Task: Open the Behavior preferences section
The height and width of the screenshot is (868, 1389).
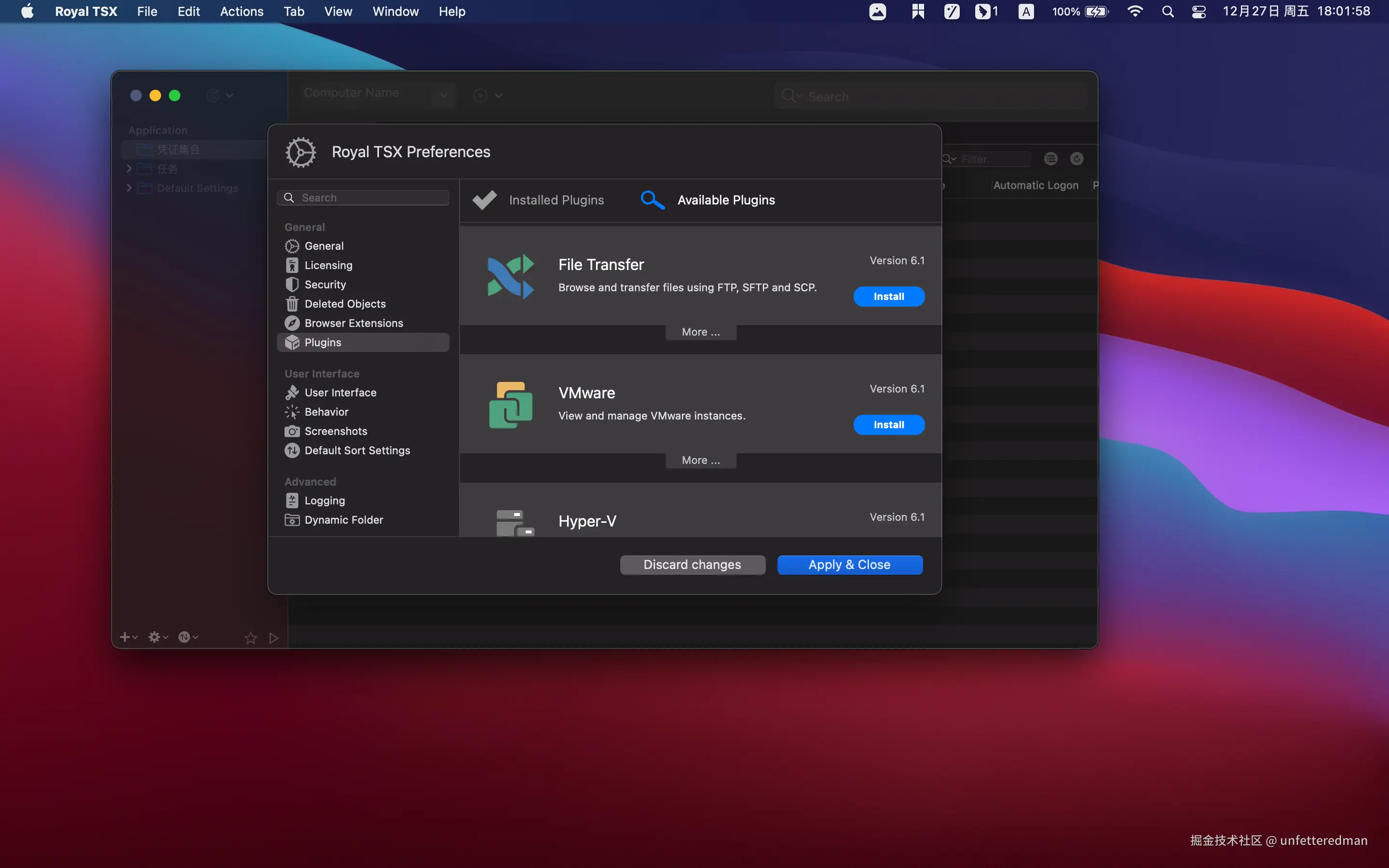Action: click(326, 412)
